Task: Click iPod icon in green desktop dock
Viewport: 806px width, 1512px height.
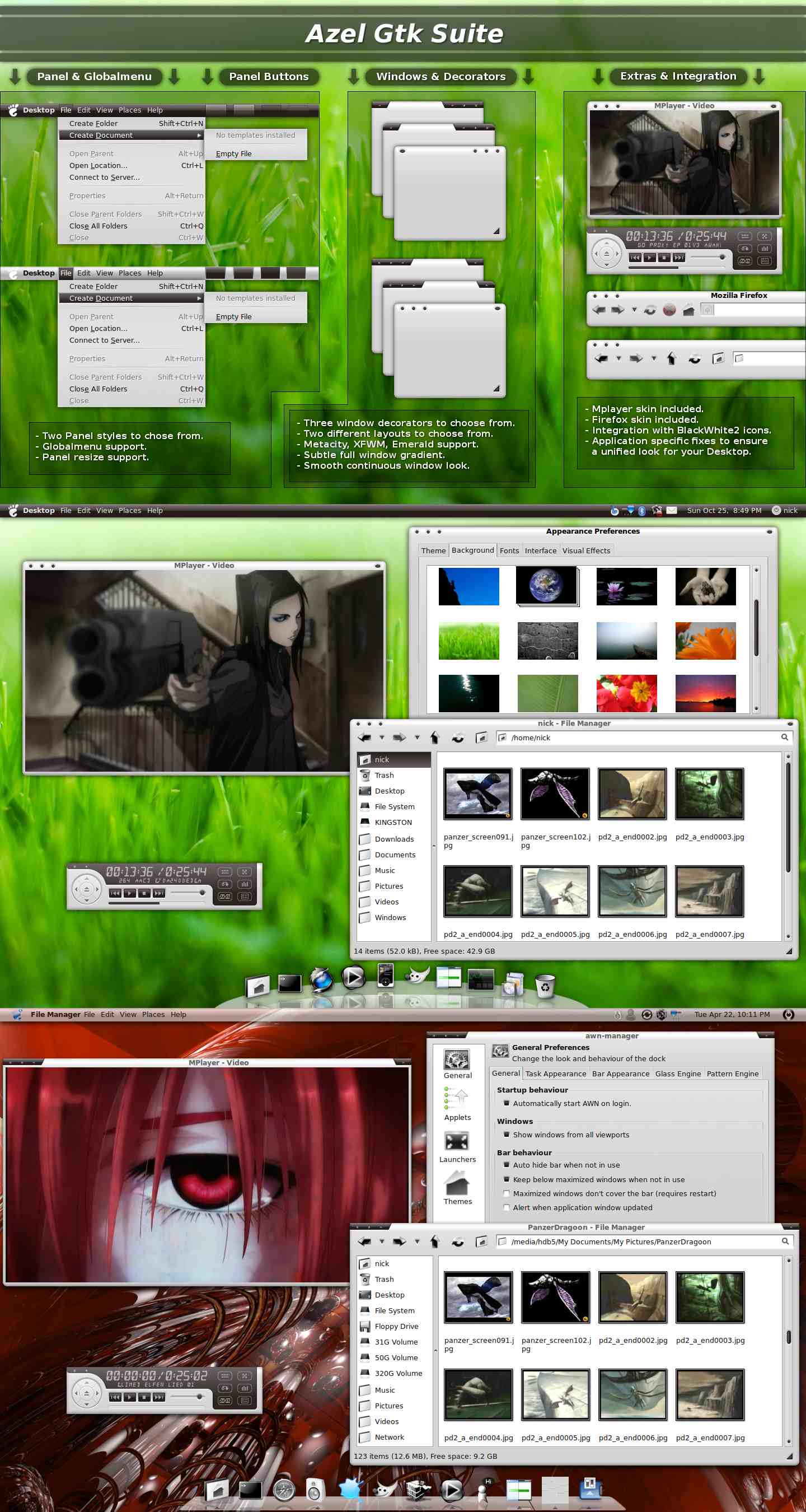Action: point(386,975)
